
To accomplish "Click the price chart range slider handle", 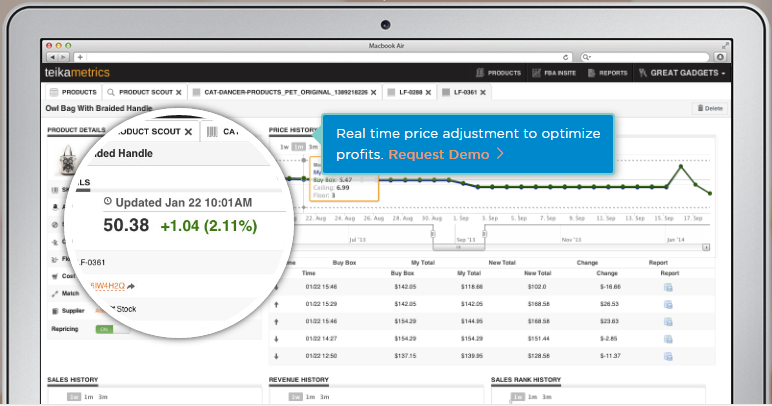I will click(x=434, y=231).
